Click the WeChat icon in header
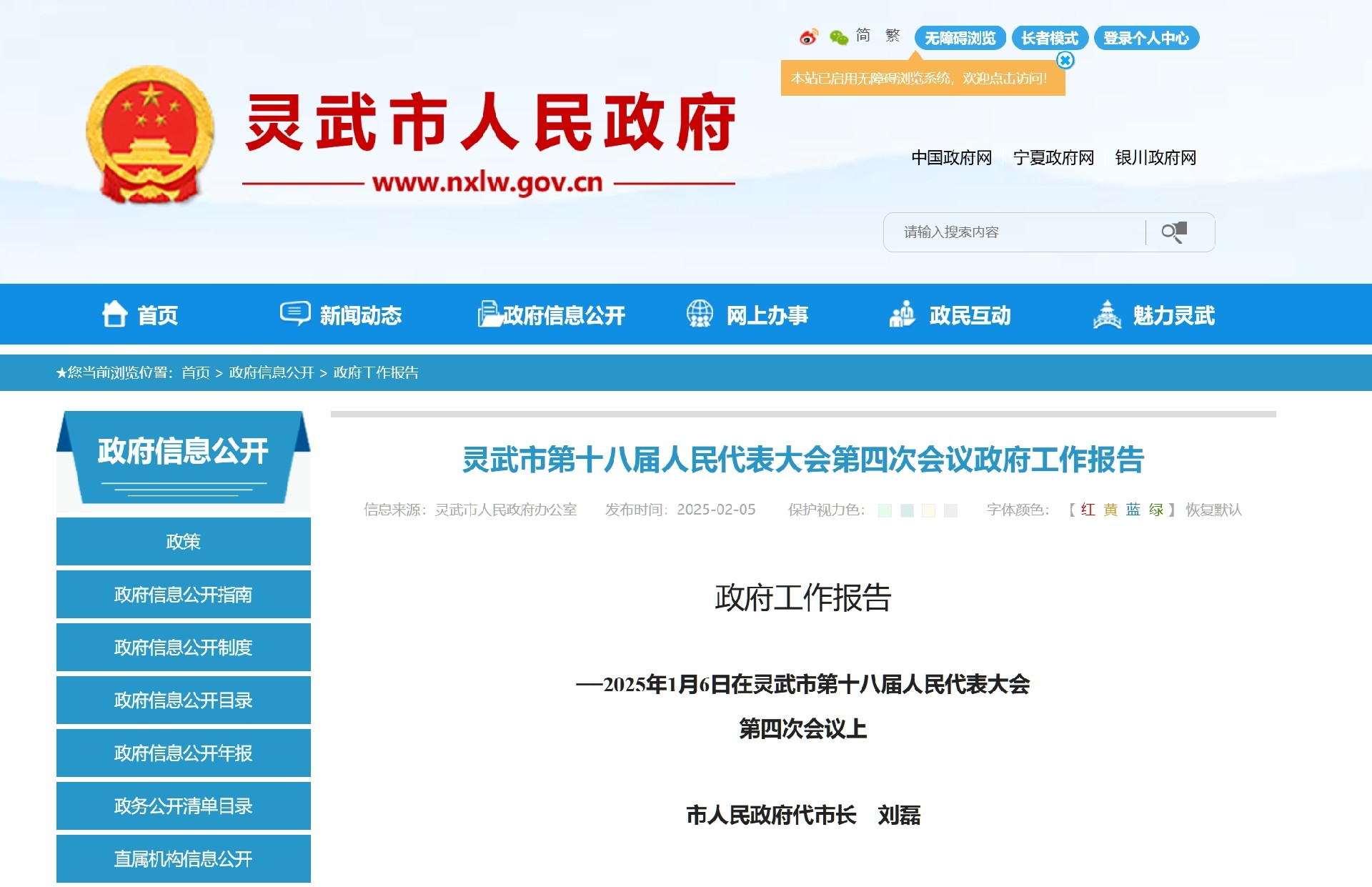 (x=838, y=36)
